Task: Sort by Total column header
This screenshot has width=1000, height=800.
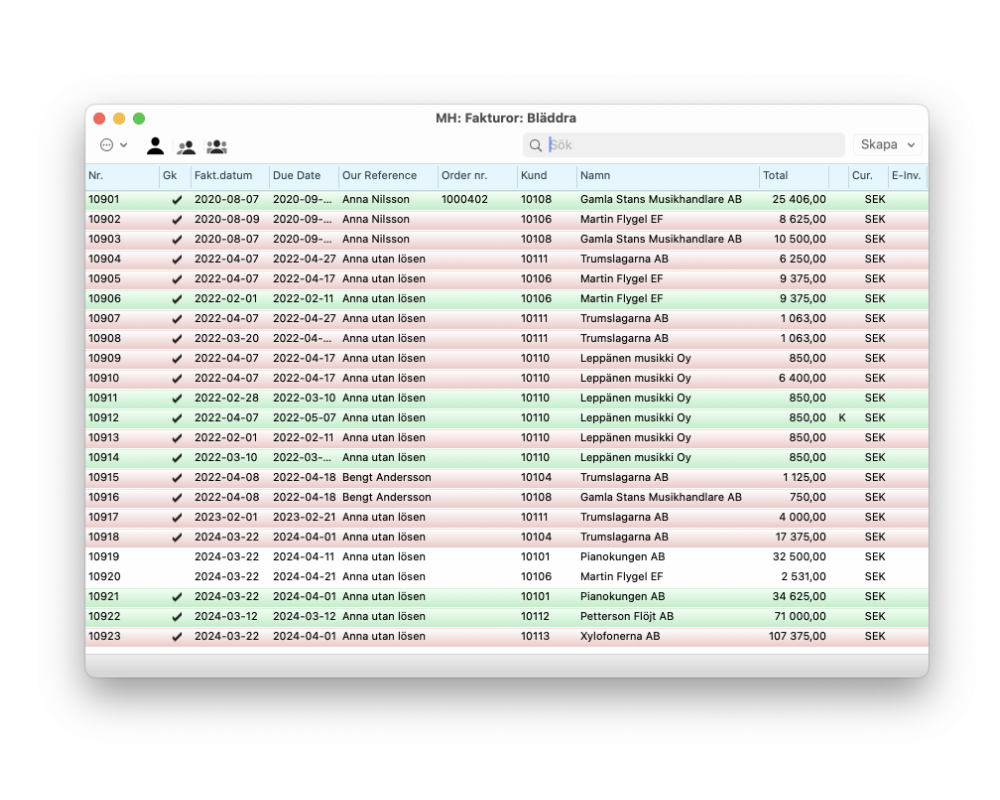Action: [x=794, y=175]
